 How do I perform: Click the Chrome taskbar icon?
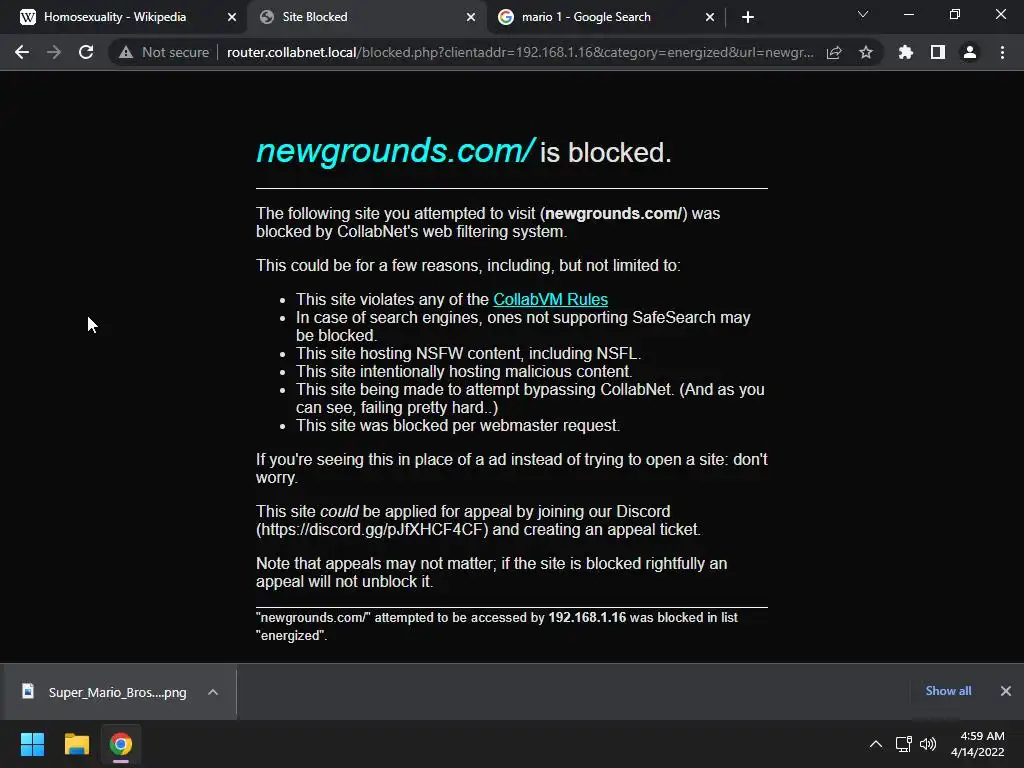point(121,744)
